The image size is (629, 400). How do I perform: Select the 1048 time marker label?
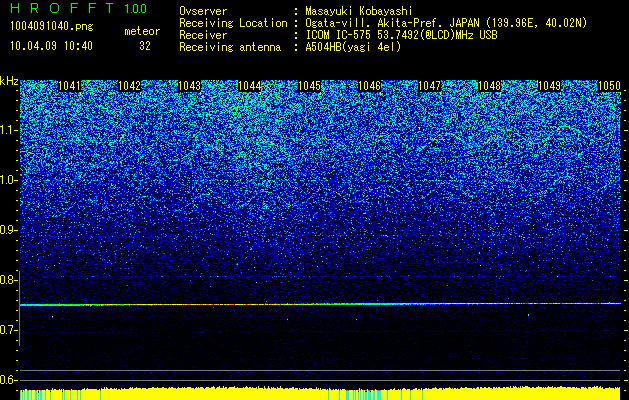click(x=490, y=86)
